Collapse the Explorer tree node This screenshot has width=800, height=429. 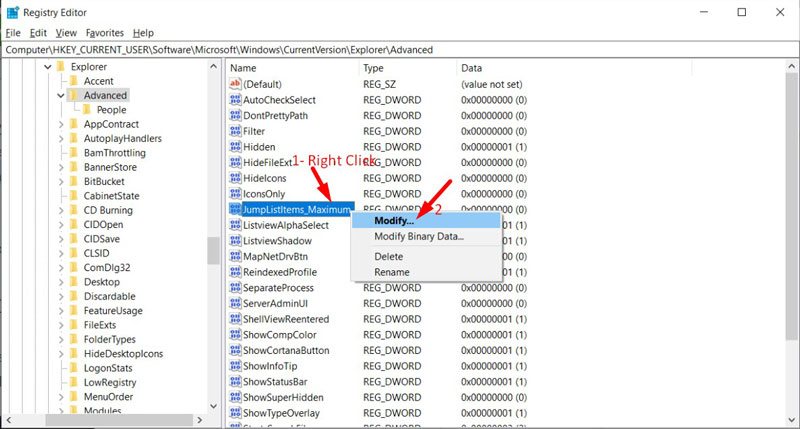[x=48, y=67]
